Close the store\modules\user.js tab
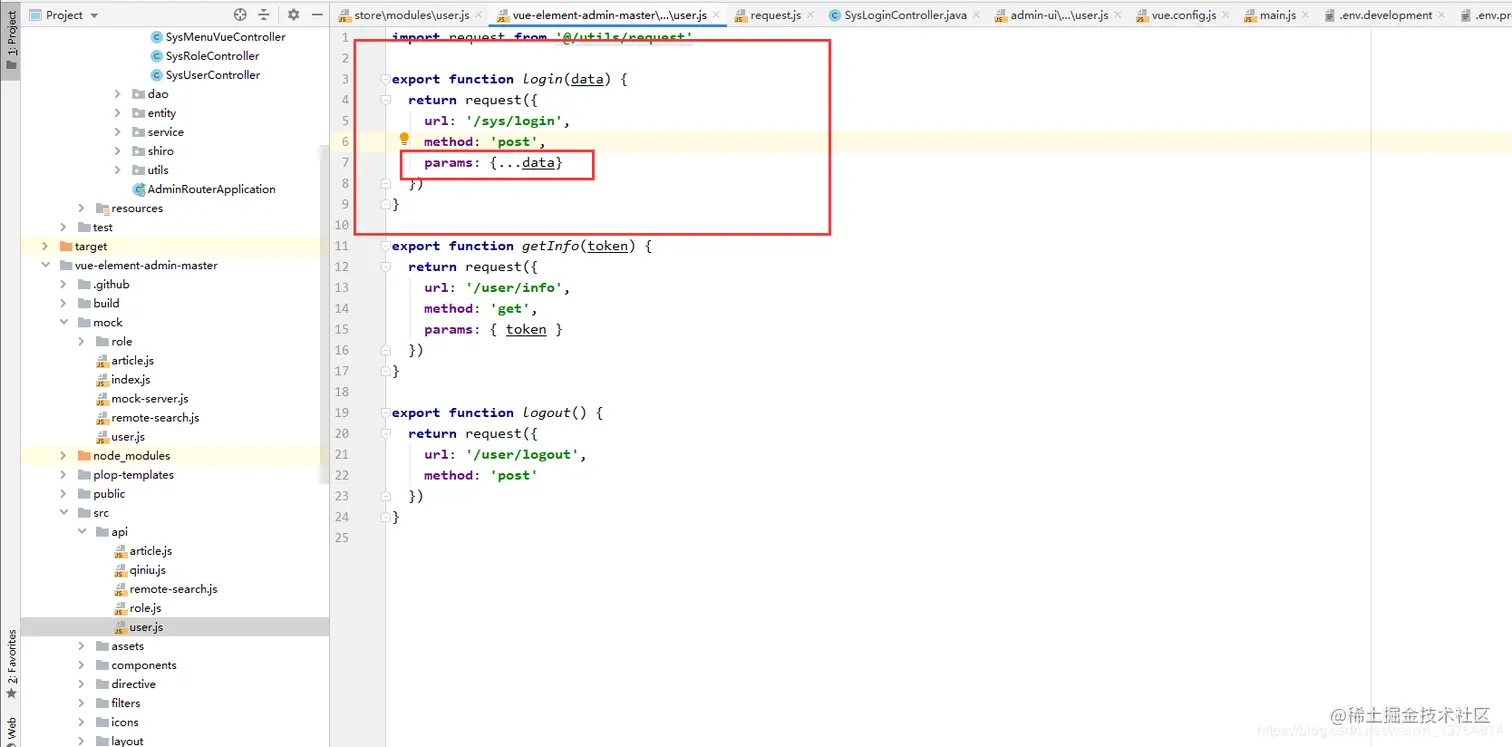Image resolution: width=1512 pixels, height=747 pixels. coord(478,15)
